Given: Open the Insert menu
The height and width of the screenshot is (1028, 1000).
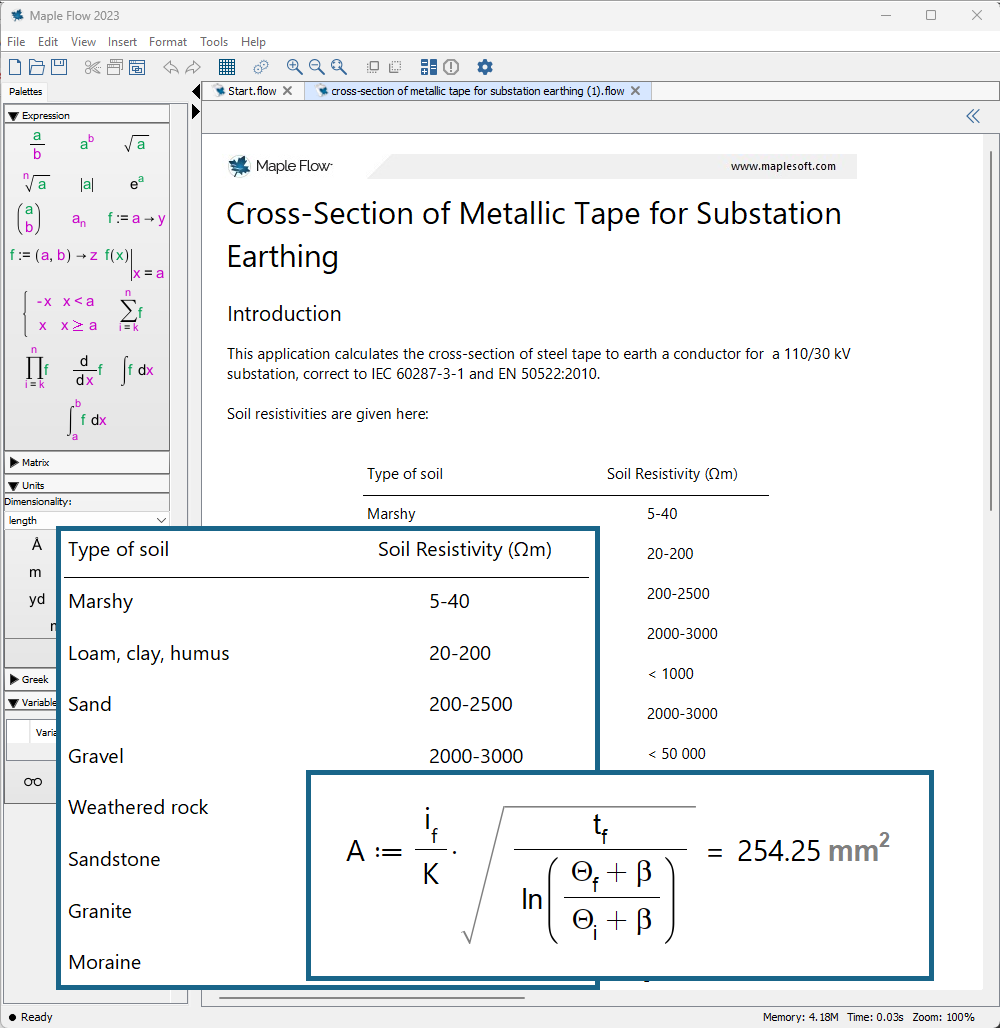Looking at the screenshot, I should [122, 42].
